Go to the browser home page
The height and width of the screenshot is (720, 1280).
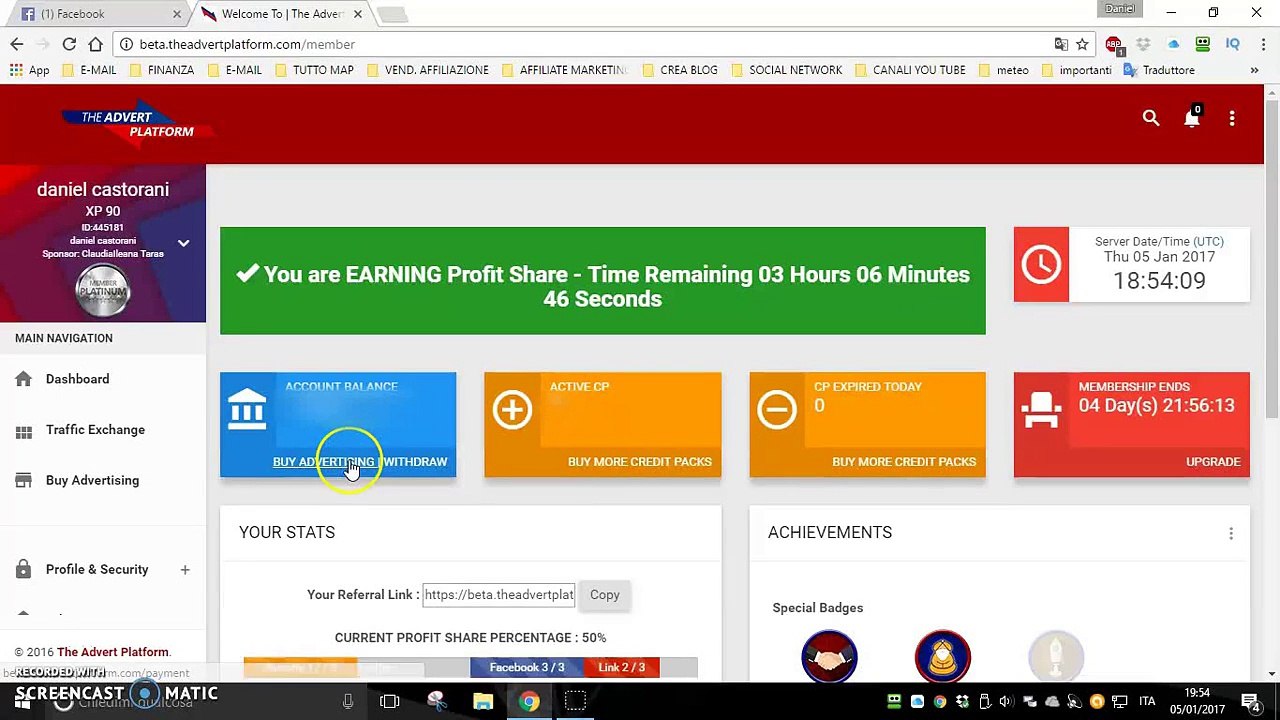pyautogui.click(x=95, y=44)
